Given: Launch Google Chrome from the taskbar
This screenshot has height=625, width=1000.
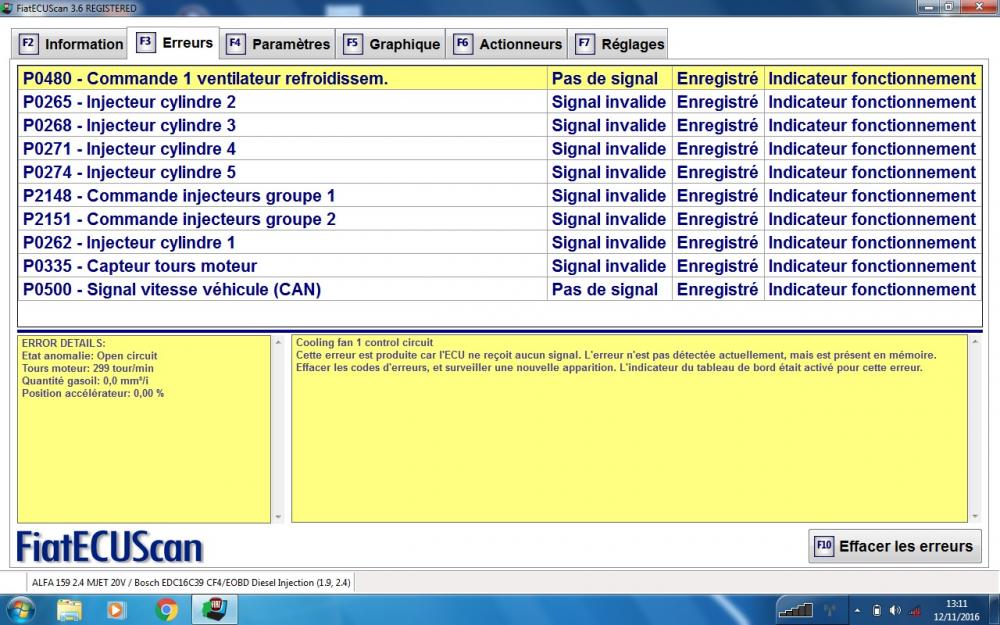Looking at the screenshot, I should [x=166, y=610].
